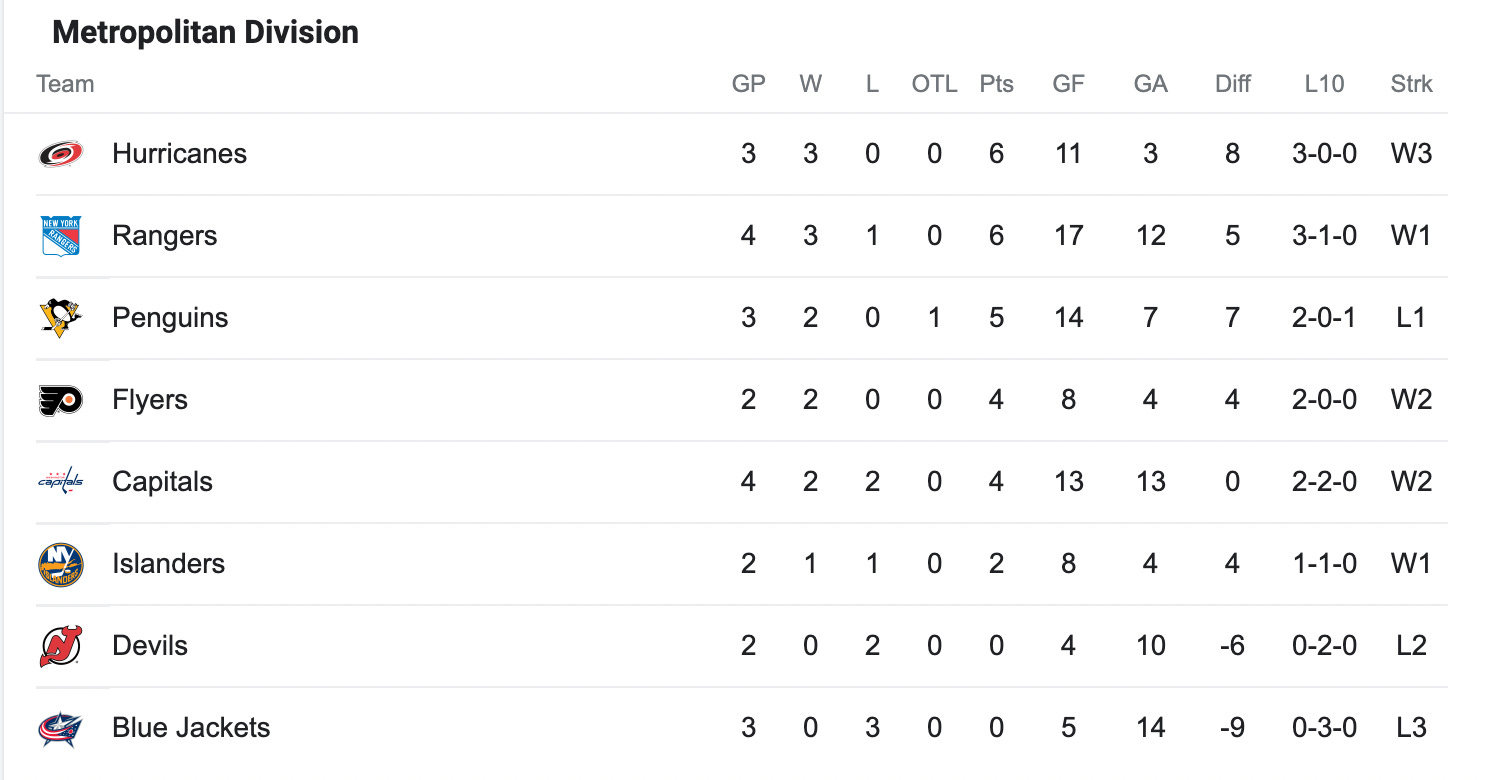Image resolution: width=1486 pixels, height=780 pixels.
Task: Click the L10 column header
Action: (x=1324, y=84)
